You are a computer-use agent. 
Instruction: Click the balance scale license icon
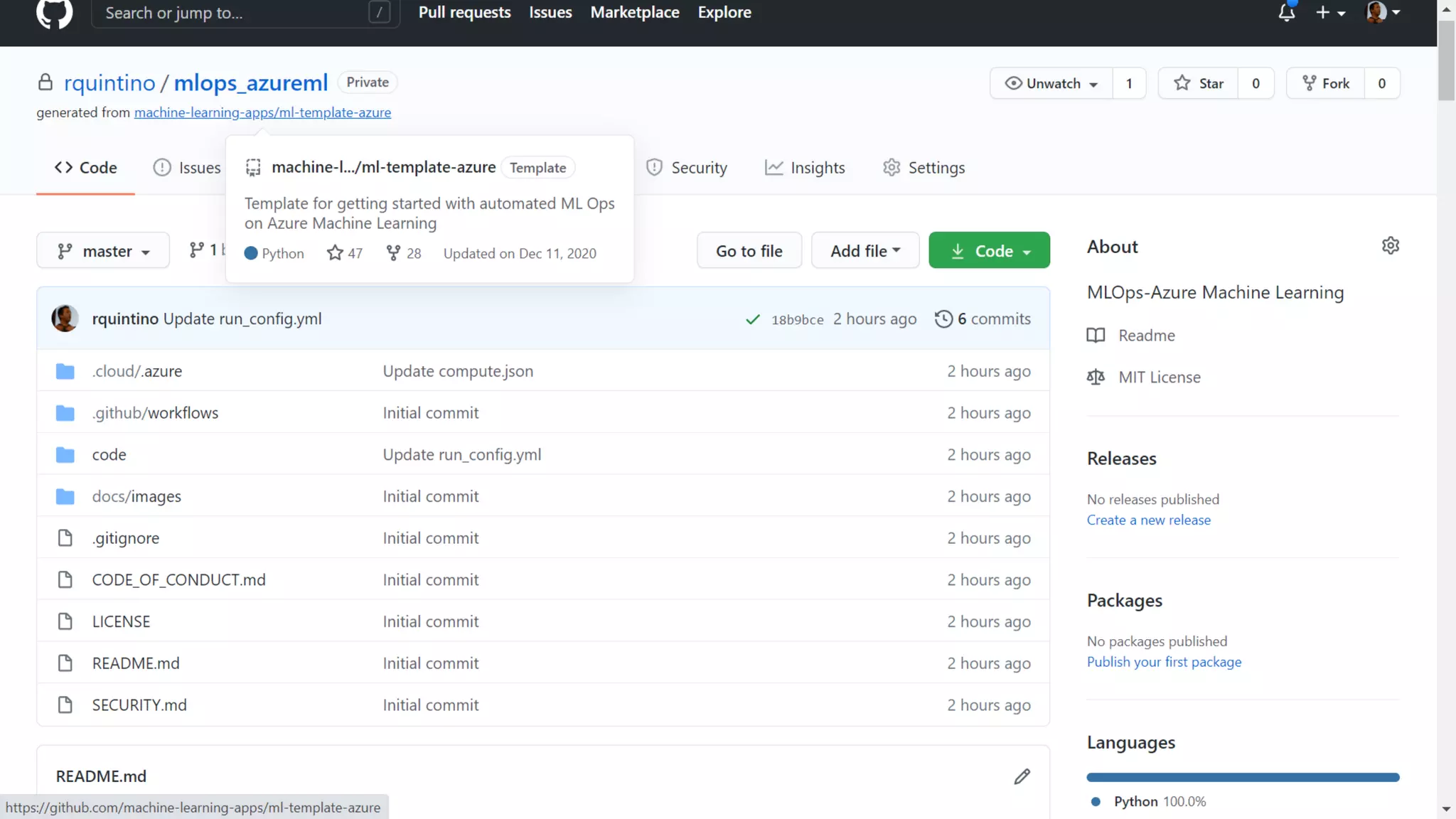pyautogui.click(x=1096, y=378)
